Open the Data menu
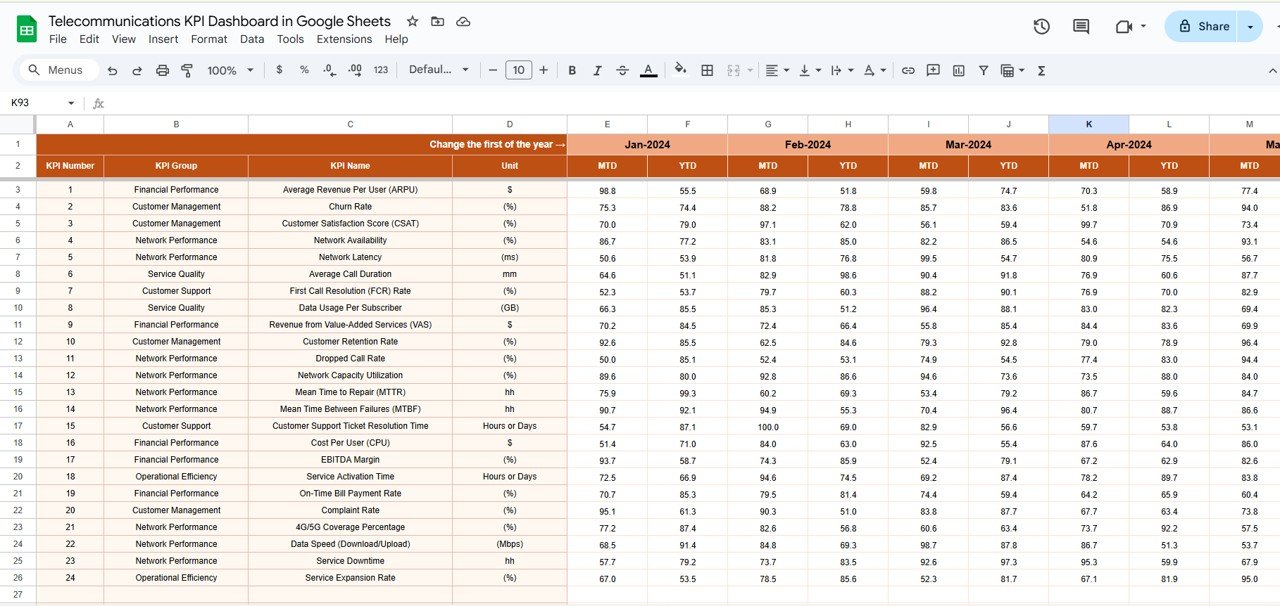This screenshot has height=606, width=1280. click(252, 39)
